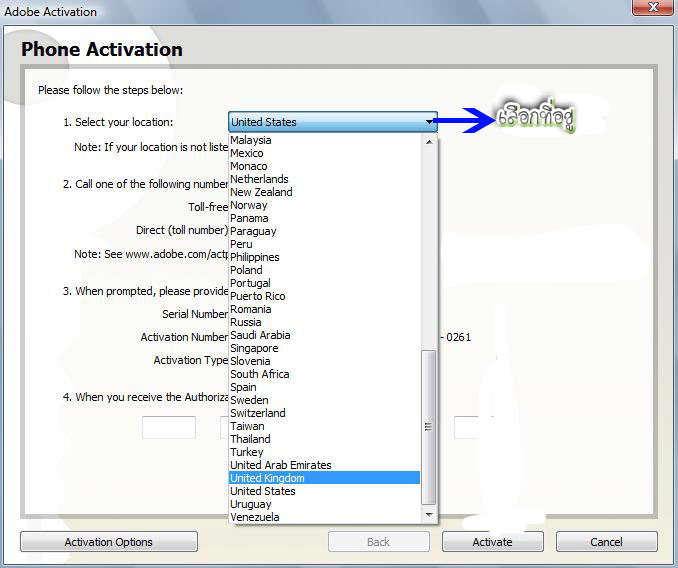Viewport: 678px width, 568px height.
Task: Choose Norway from the country list
Action: pyautogui.click(x=325, y=205)
